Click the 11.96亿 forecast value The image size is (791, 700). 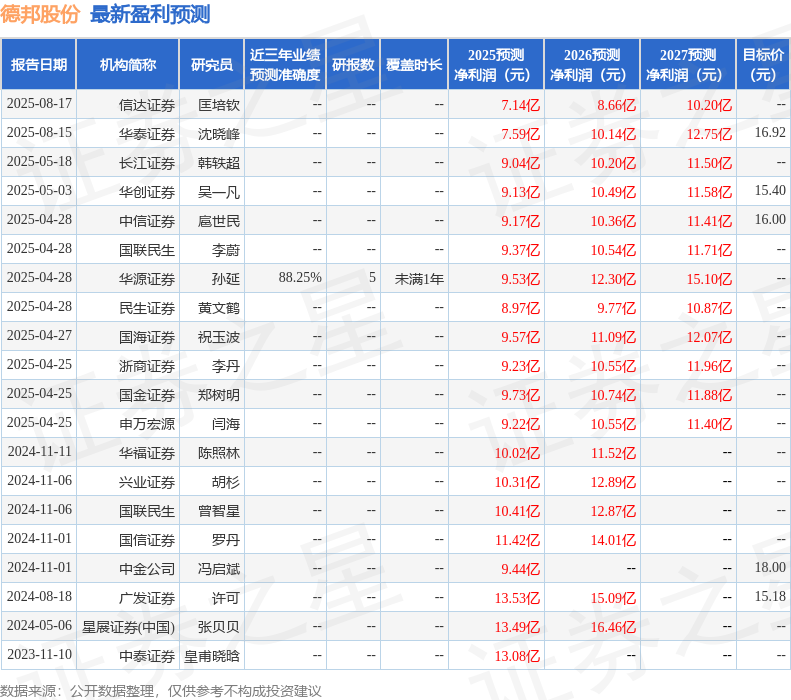point(709,366)
